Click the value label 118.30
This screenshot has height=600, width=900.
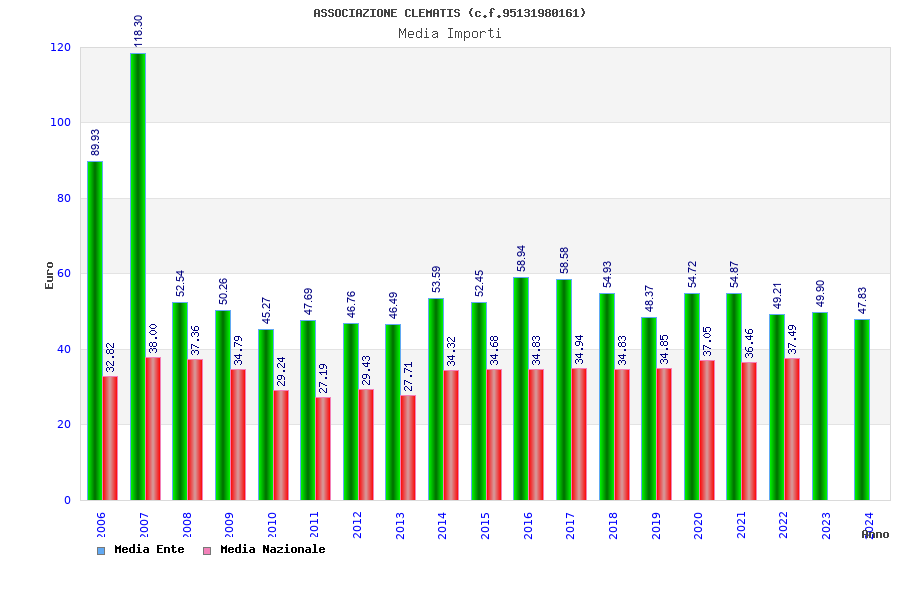click(138, 31)
